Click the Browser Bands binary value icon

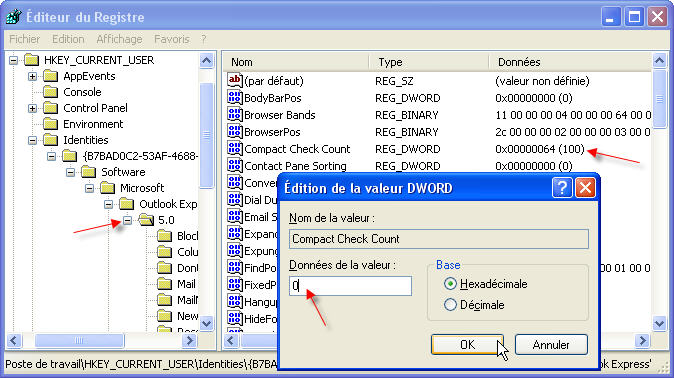pyautogui.click(x=235, y=114)
